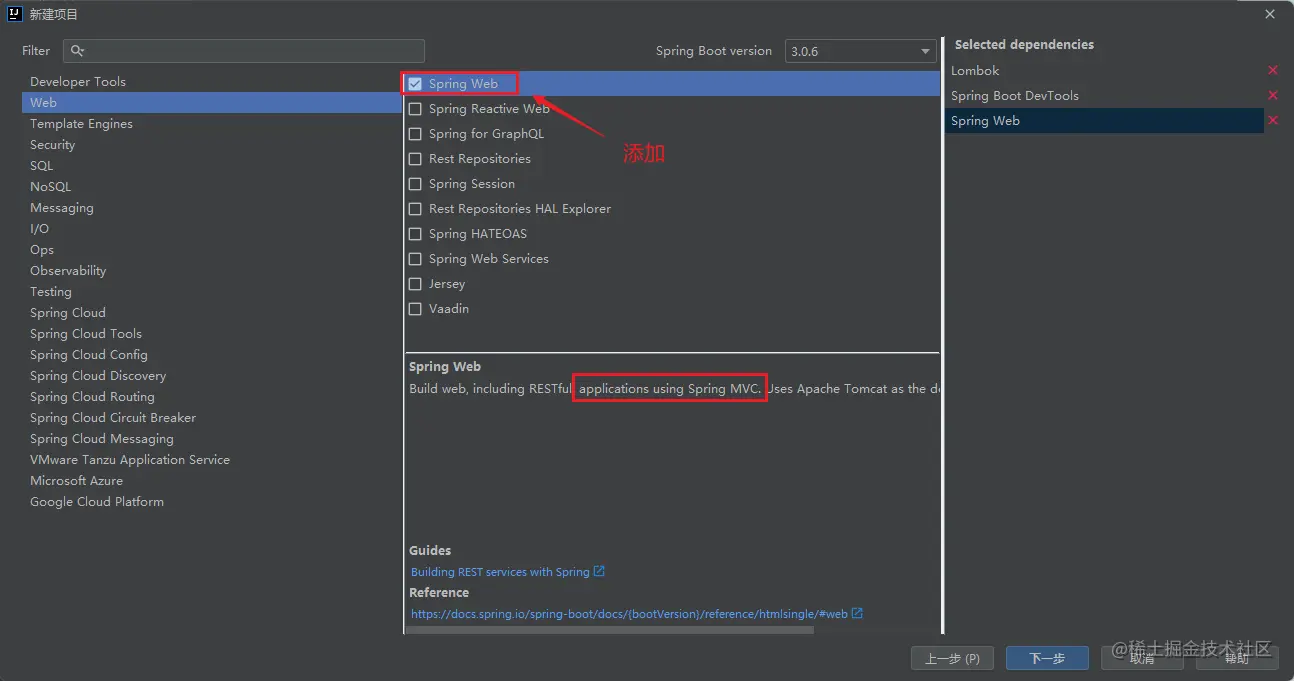Viewport: 1294px width, 681px height.
Task: Open Building REST services with Spring guide
Action: pyautogui.click(x=500, y=572)
